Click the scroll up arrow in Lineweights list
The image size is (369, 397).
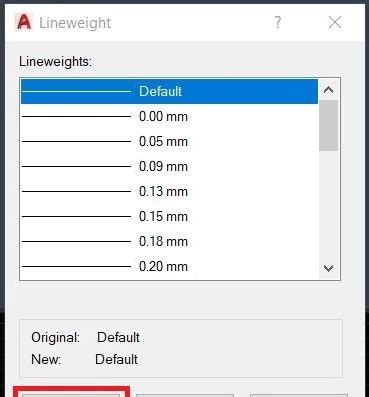pos(329,90)
